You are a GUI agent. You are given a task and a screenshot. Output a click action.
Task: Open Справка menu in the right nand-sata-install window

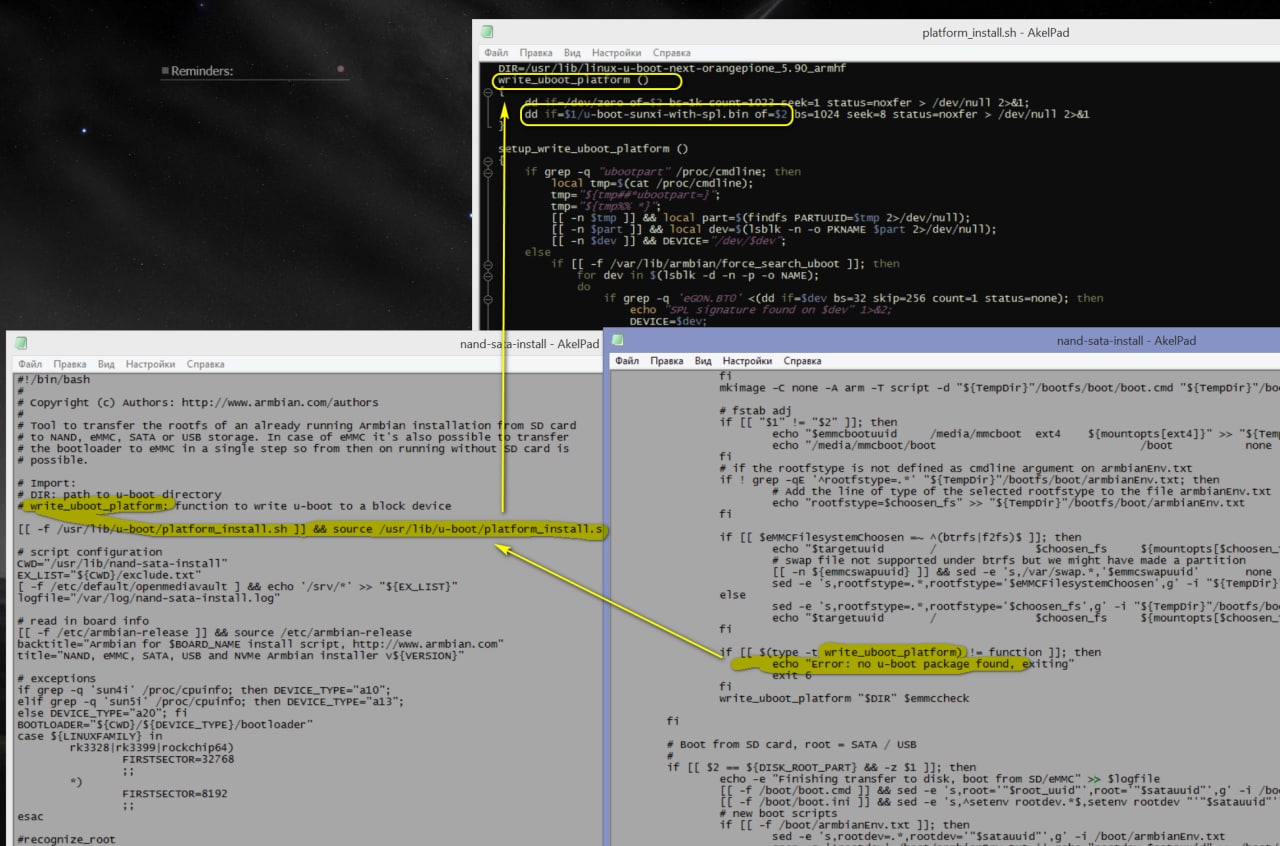point(802,360)
